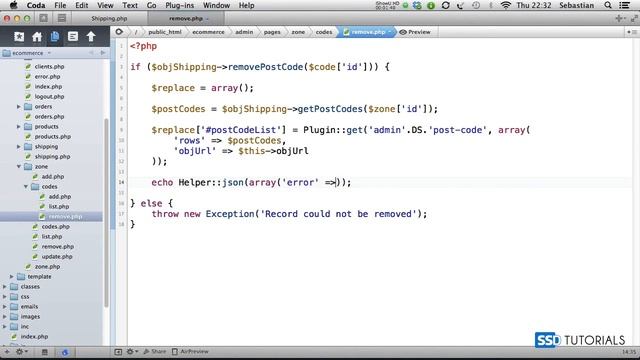Click the list icon left of the Shipping.php tab
640x360 pixels.
click(x=62, y=18)
